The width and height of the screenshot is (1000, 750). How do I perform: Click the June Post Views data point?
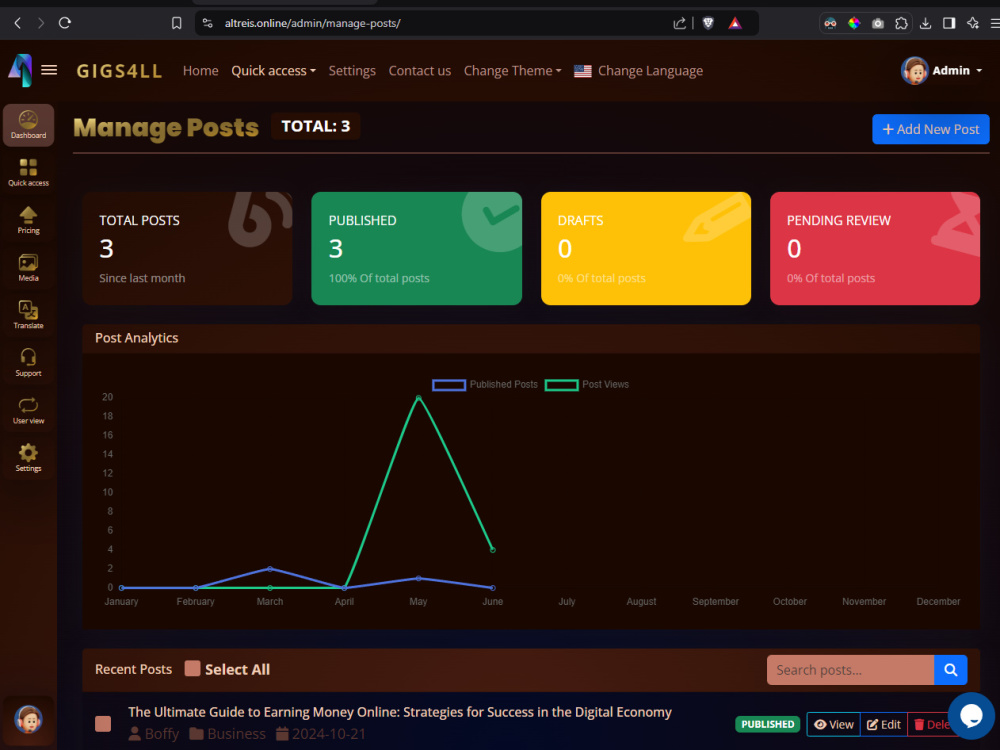492,549
